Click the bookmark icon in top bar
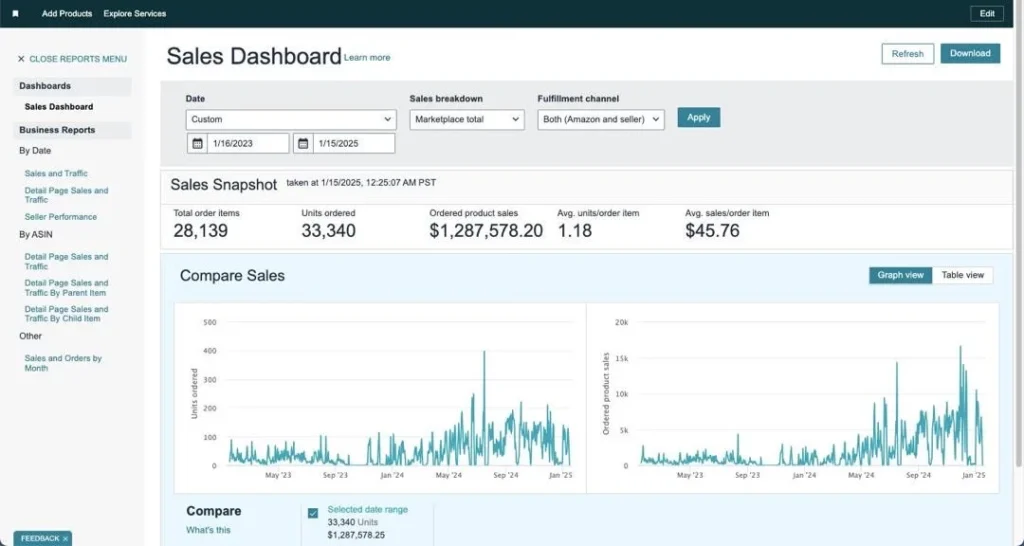 15,14
